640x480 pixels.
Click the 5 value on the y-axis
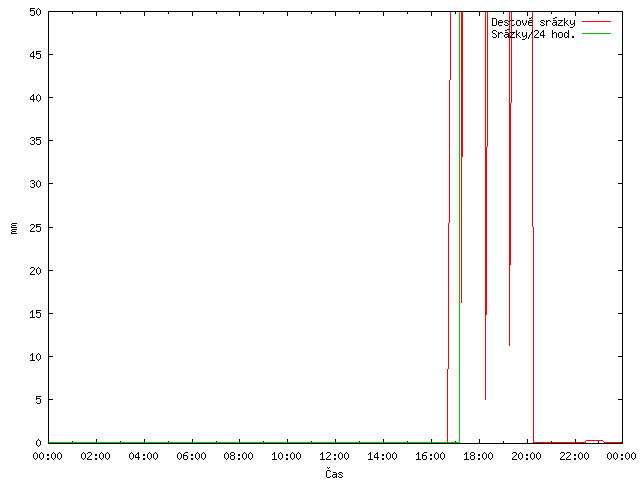(x=38, y=400)
